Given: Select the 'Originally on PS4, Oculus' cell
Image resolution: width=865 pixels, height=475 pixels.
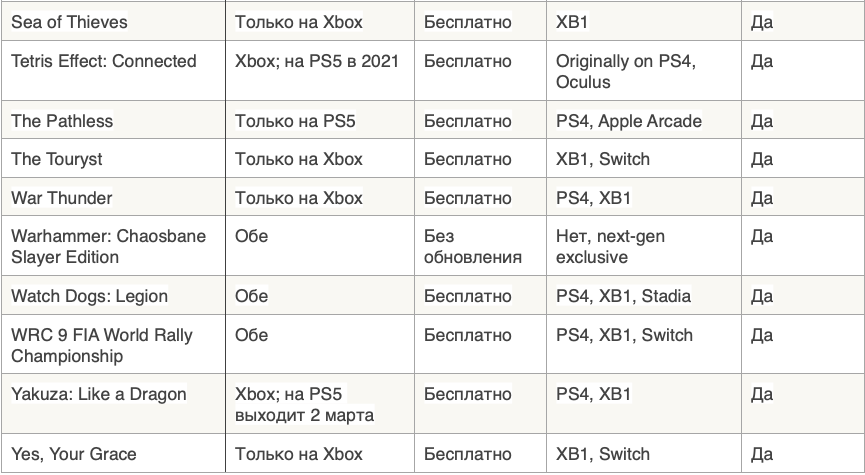Looking at the screenshot, I should [626, 71].
